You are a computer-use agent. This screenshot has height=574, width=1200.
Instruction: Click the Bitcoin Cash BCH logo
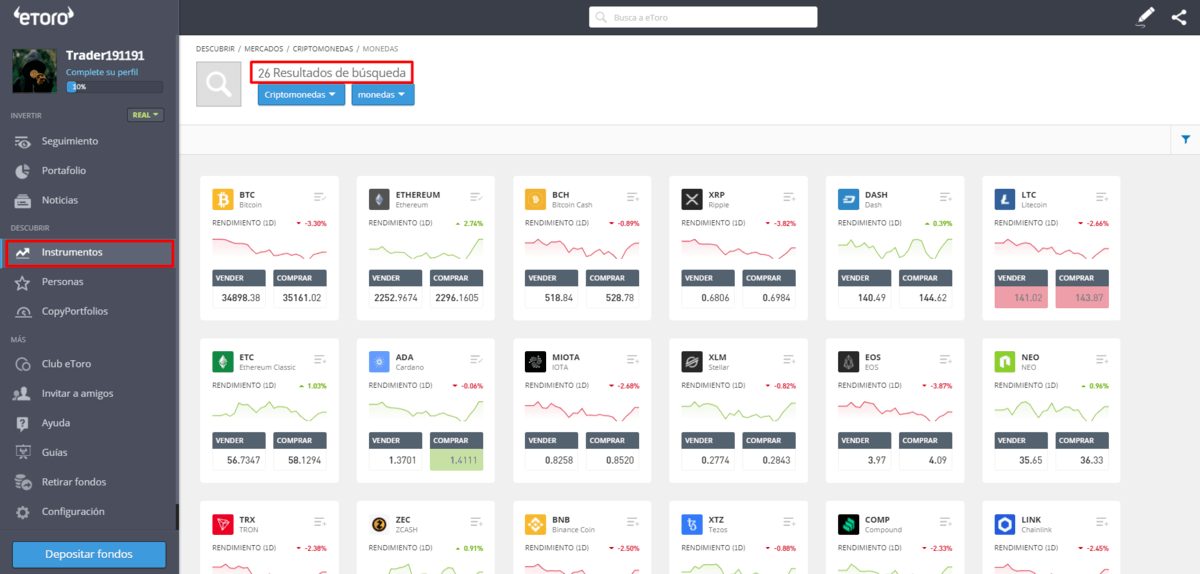point(535,199)
